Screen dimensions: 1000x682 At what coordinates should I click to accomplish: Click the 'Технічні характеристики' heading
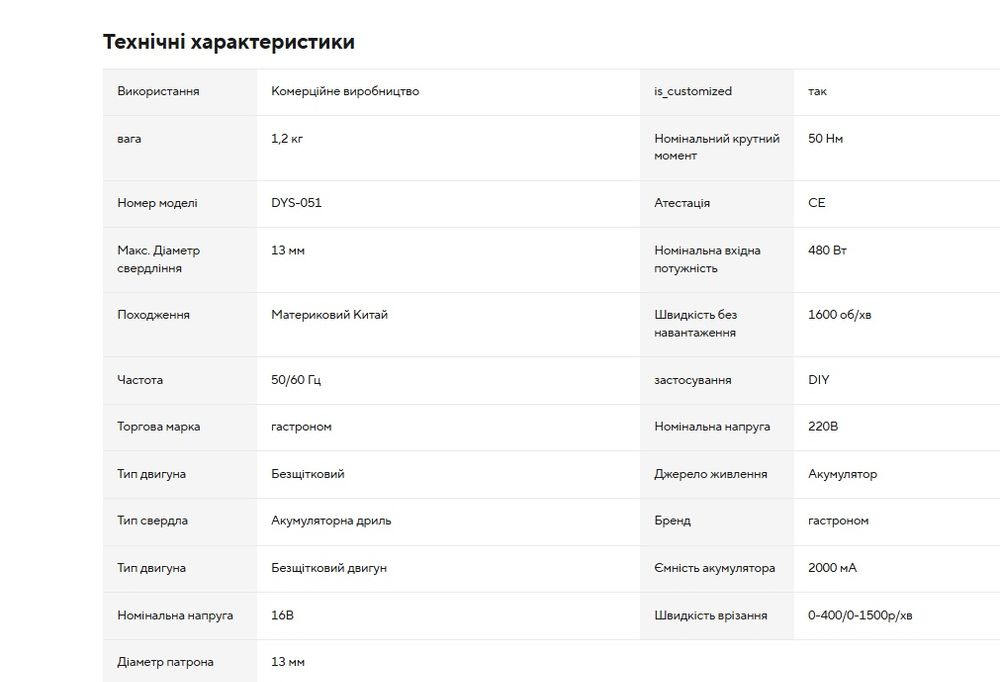(229, 42)
